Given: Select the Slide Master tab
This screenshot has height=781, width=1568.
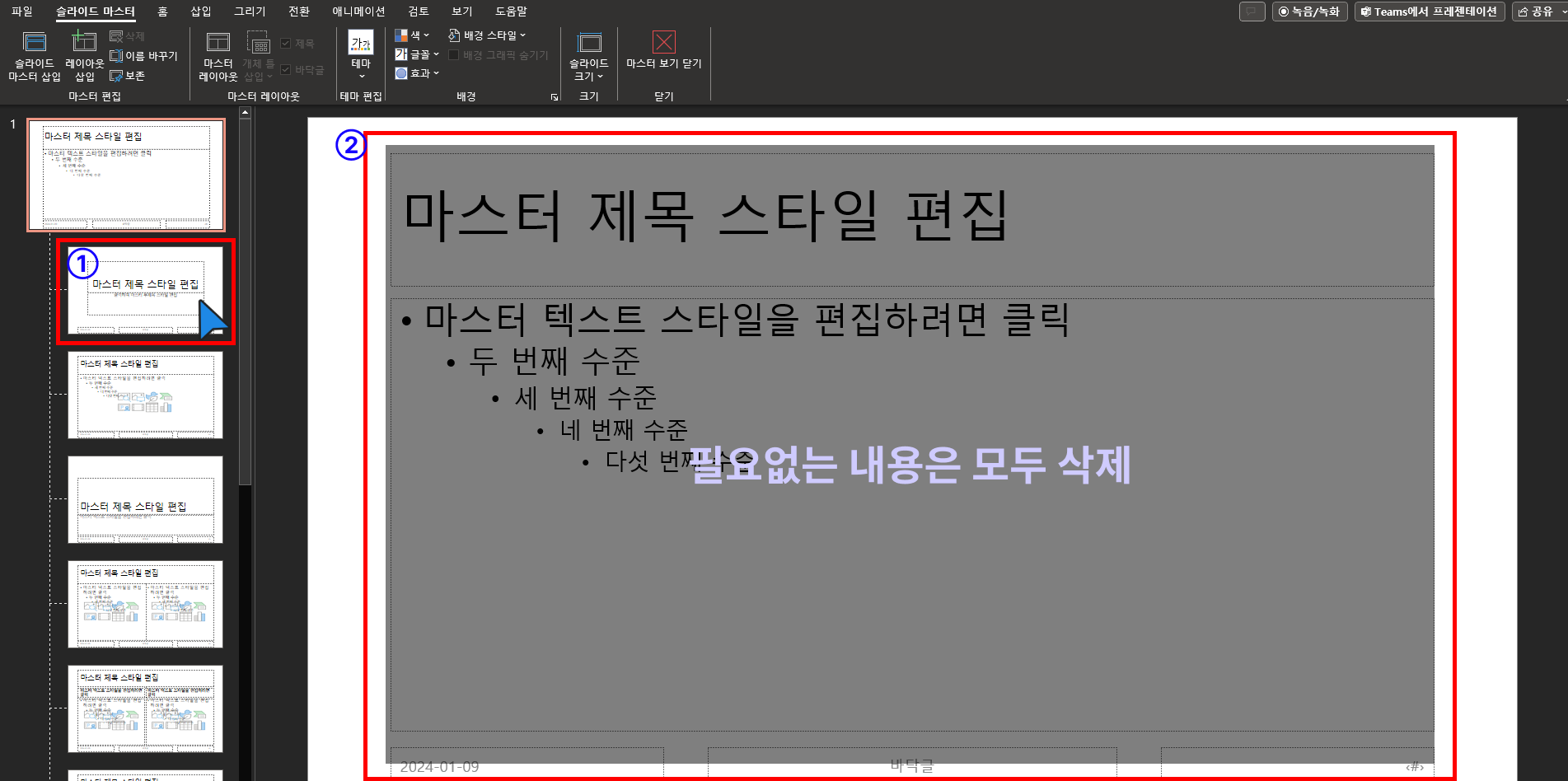Looking at the screenshot, I should click(x=96, y=12).
